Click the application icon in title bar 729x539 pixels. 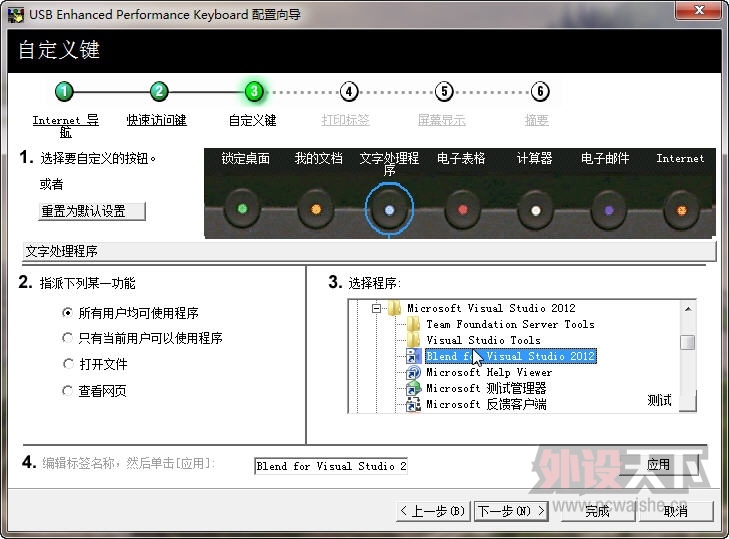[16, 15]
